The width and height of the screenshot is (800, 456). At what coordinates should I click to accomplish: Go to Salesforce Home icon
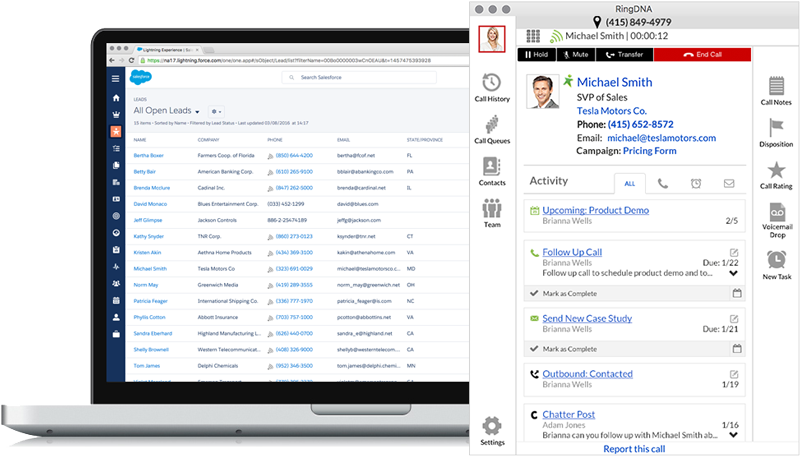click(x=116, y=97)
